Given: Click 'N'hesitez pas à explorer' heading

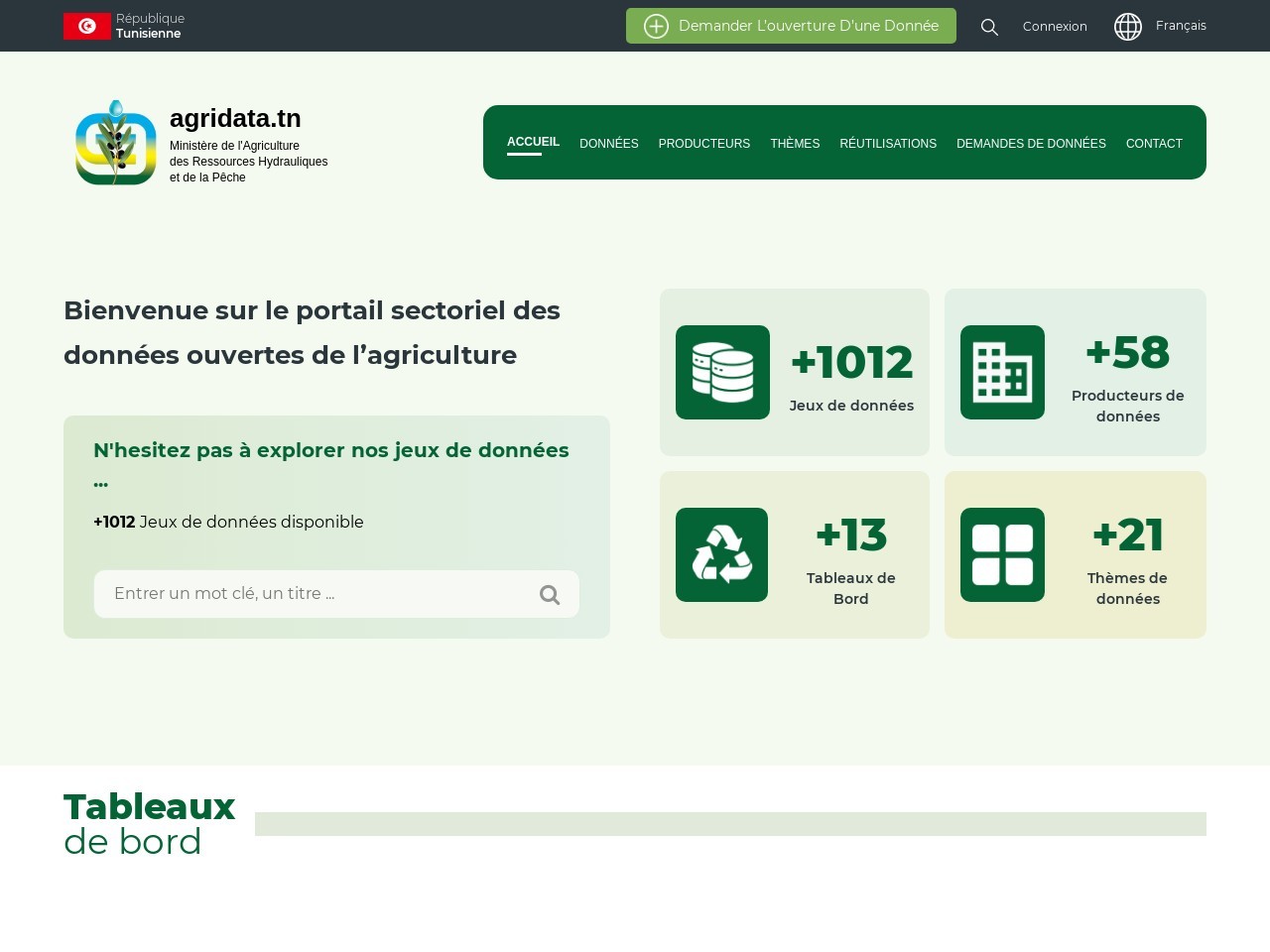Looking at the screenshot, I should 331,464.
